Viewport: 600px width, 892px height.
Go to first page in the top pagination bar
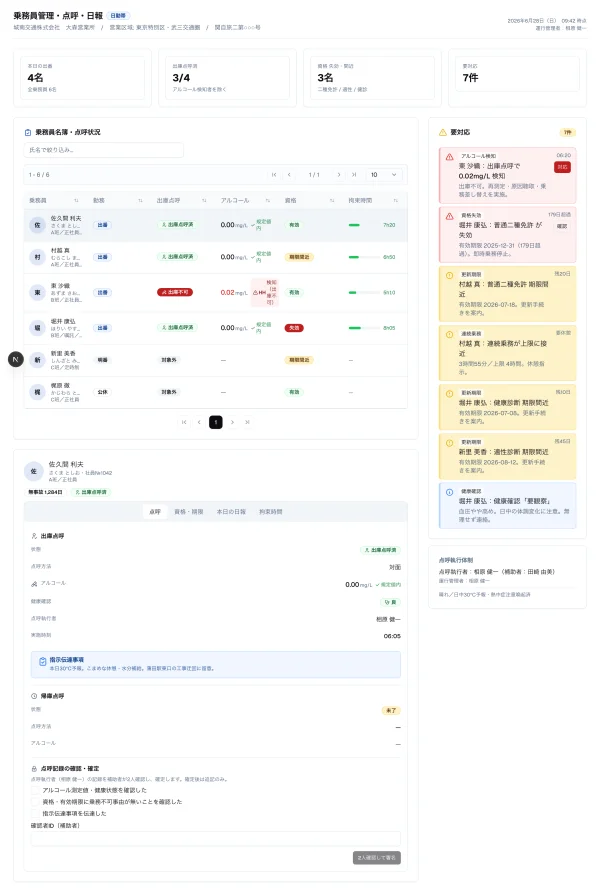tap(274, 175)
